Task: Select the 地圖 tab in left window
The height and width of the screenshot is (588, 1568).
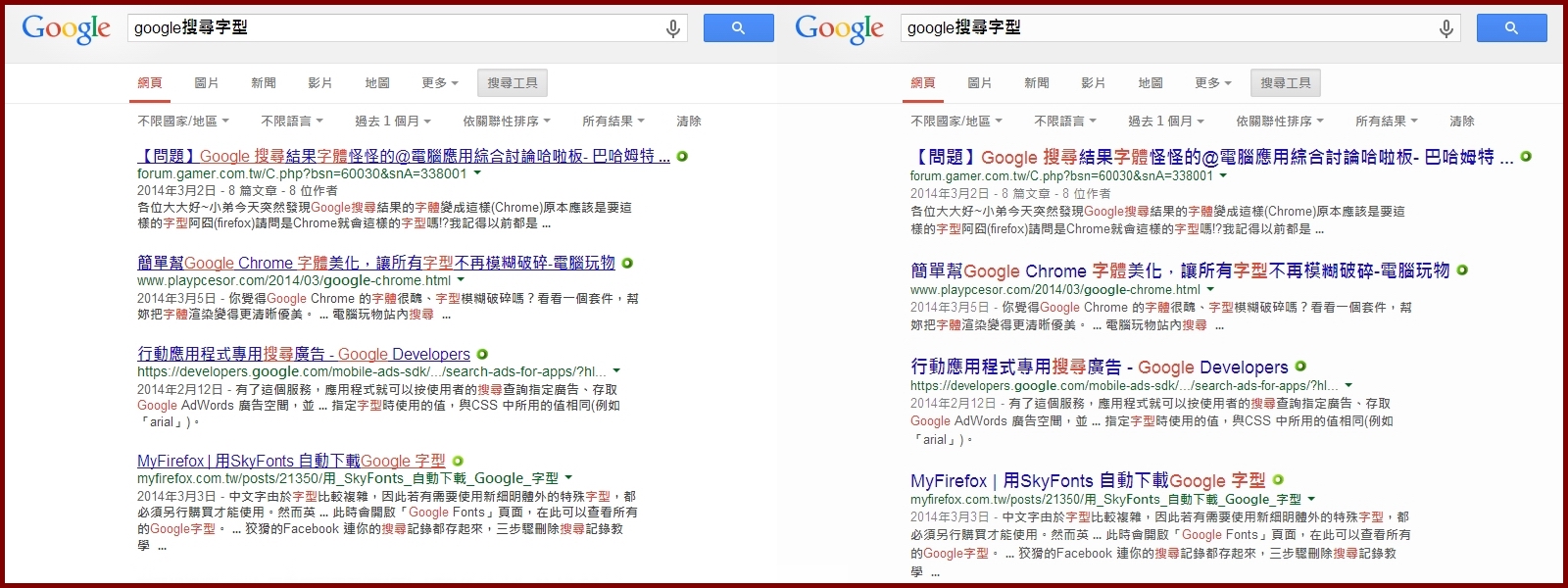Action: click(377, 83)
